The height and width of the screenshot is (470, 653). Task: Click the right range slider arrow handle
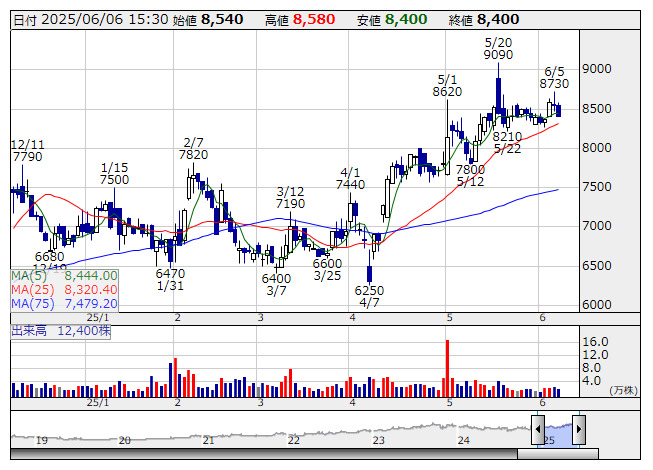pos(579,429)
